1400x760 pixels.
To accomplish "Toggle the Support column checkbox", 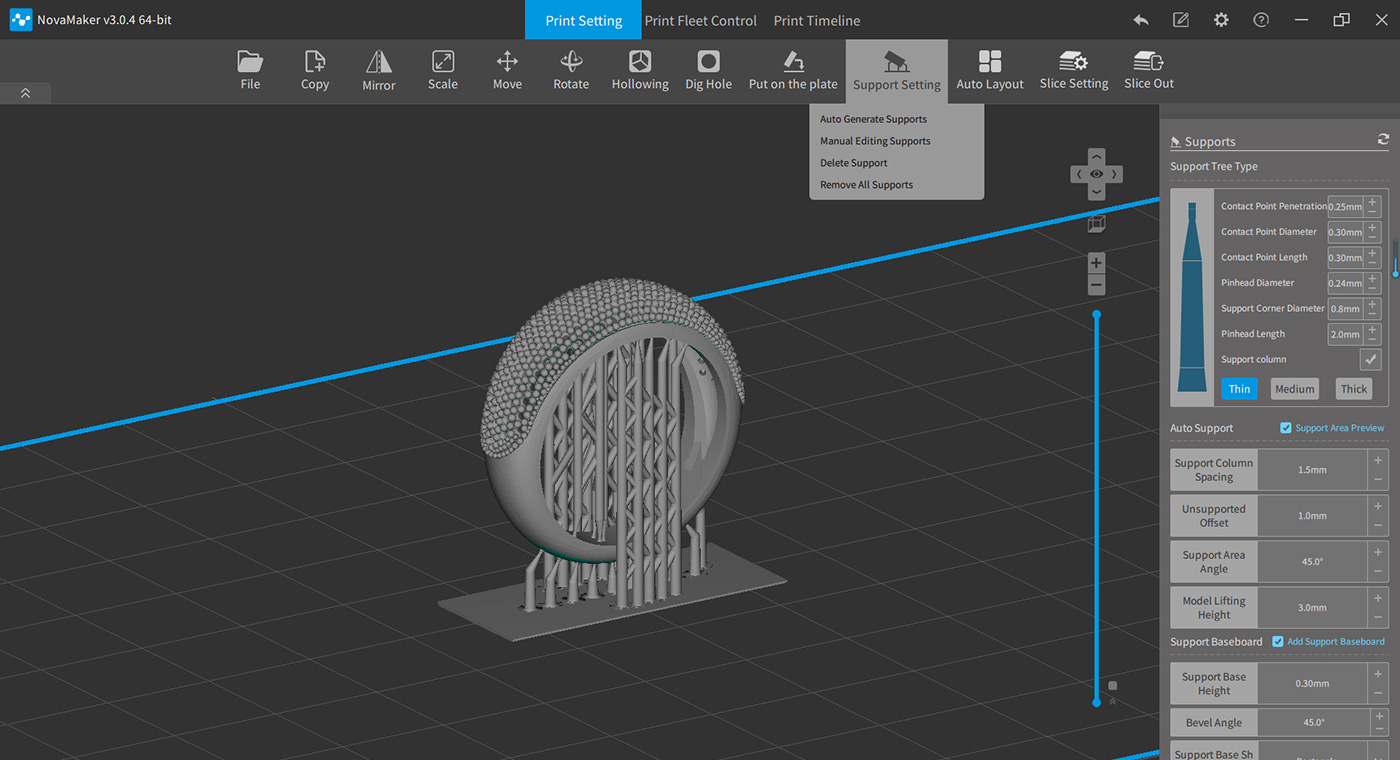I will [1370, 359].
